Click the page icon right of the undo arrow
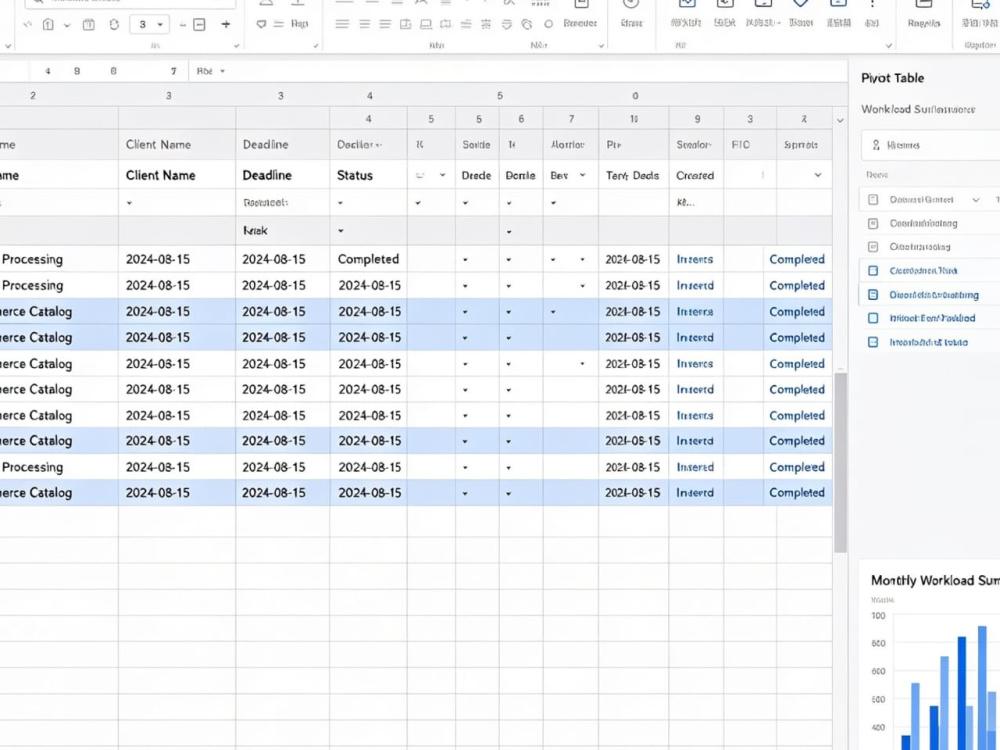 [x=48, y=24]
